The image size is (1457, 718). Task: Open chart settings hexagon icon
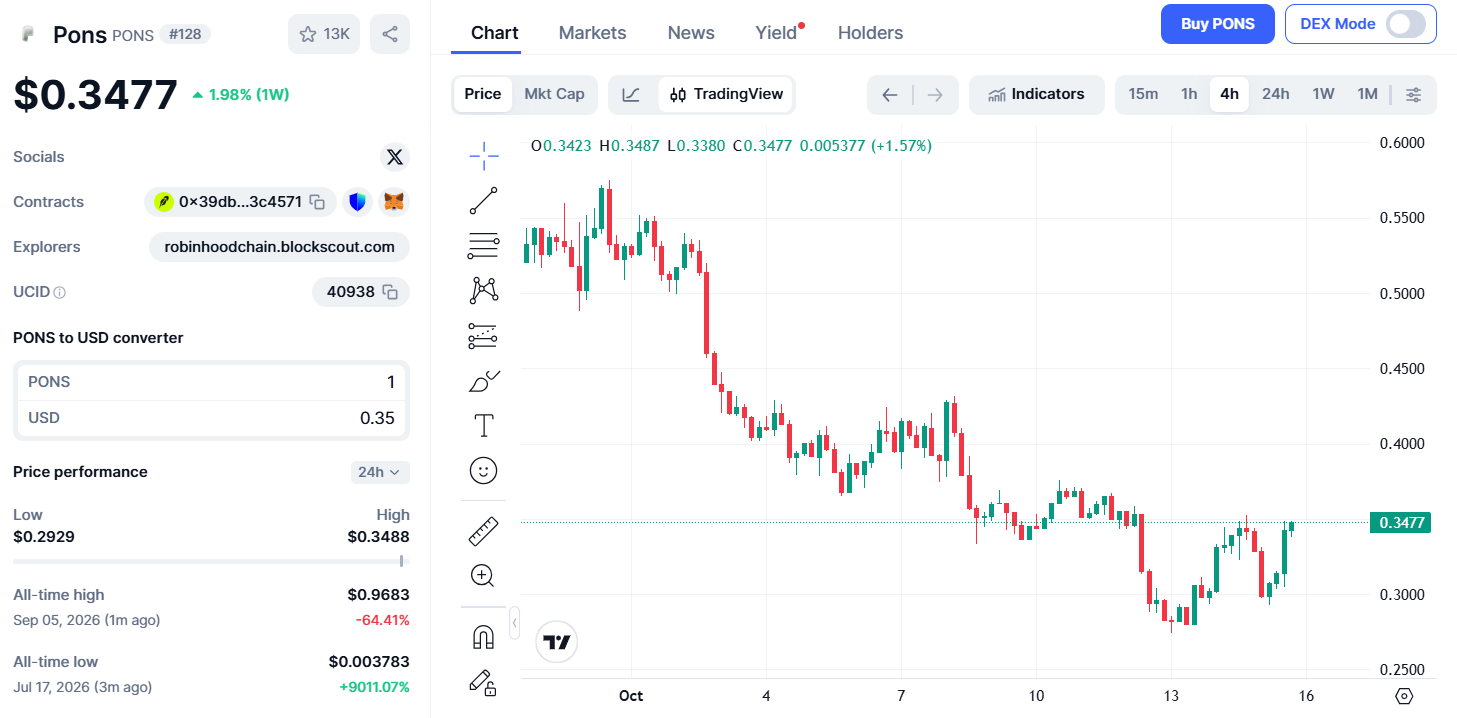pos(1404,696)
